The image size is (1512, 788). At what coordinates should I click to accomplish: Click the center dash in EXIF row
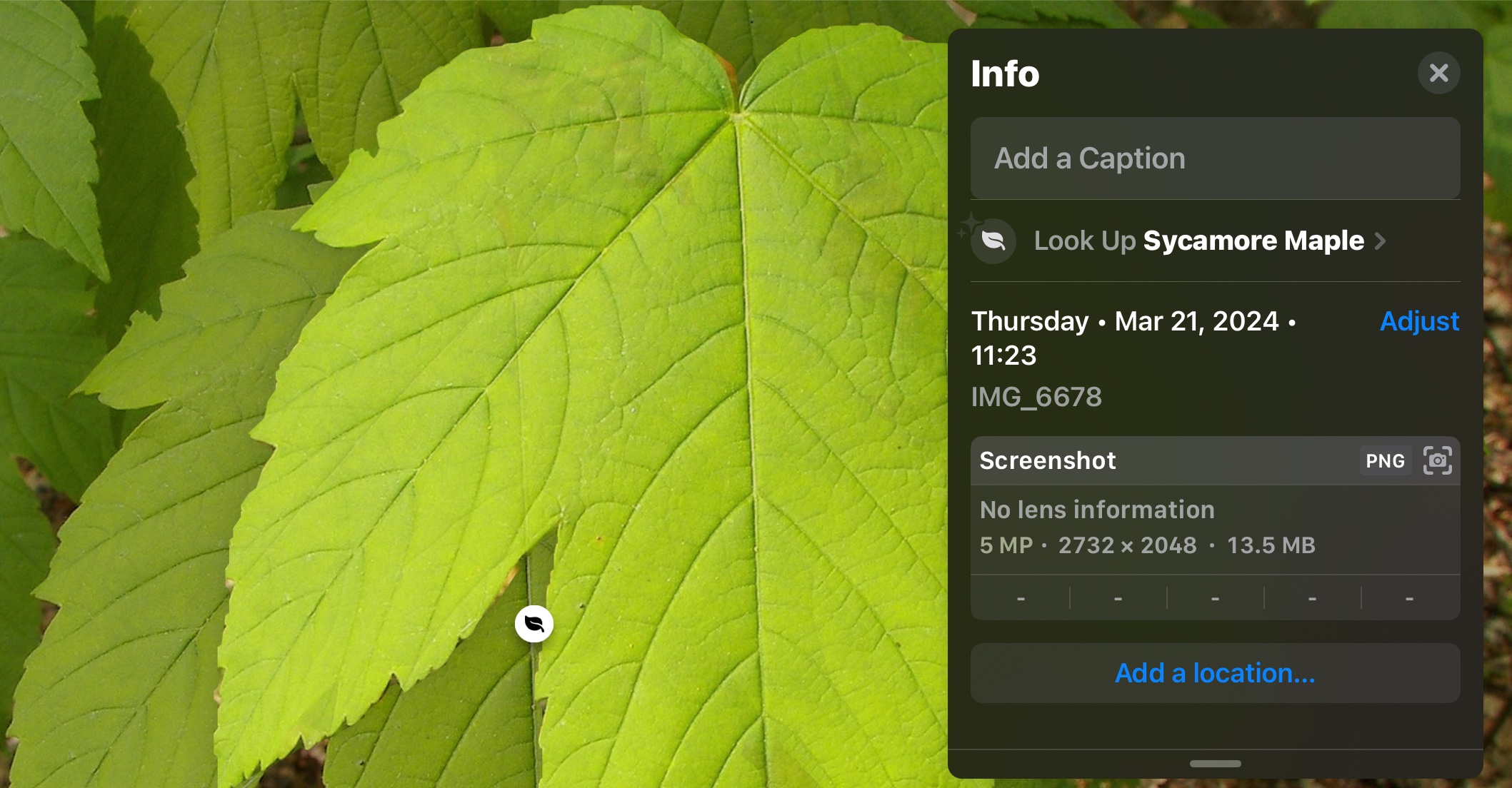point(1215,598)
